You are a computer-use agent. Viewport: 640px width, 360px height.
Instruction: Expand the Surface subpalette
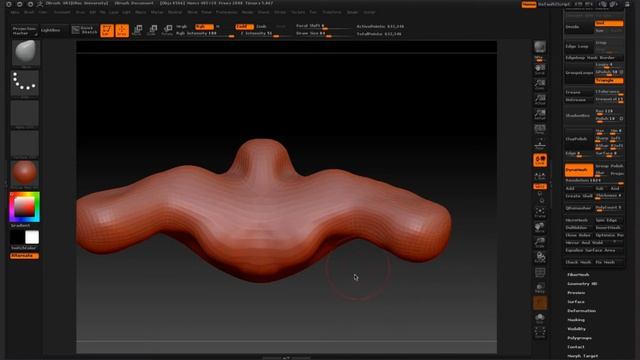click(x=576, y=302)
